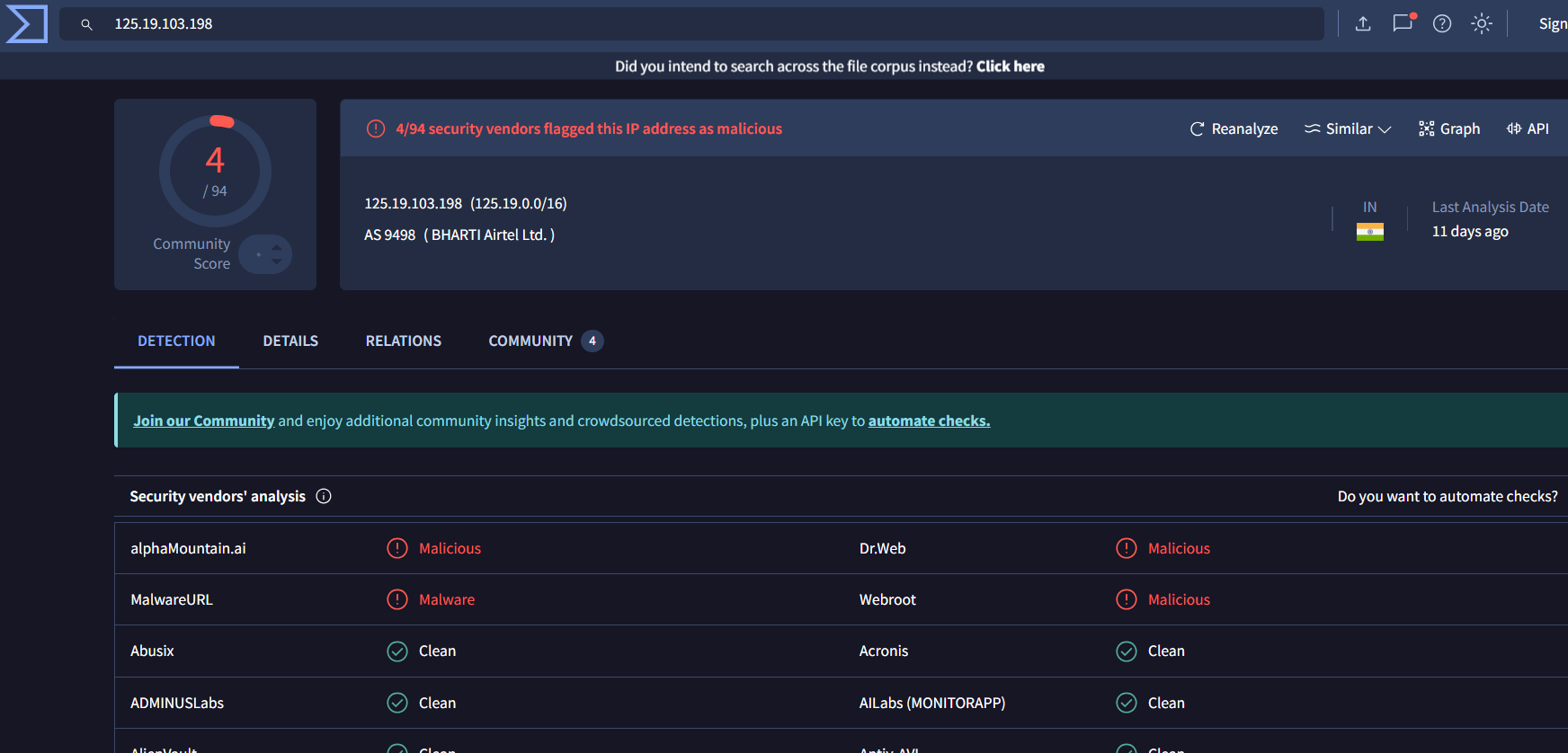Open the help question mark icon

[x=1442, y=23]
